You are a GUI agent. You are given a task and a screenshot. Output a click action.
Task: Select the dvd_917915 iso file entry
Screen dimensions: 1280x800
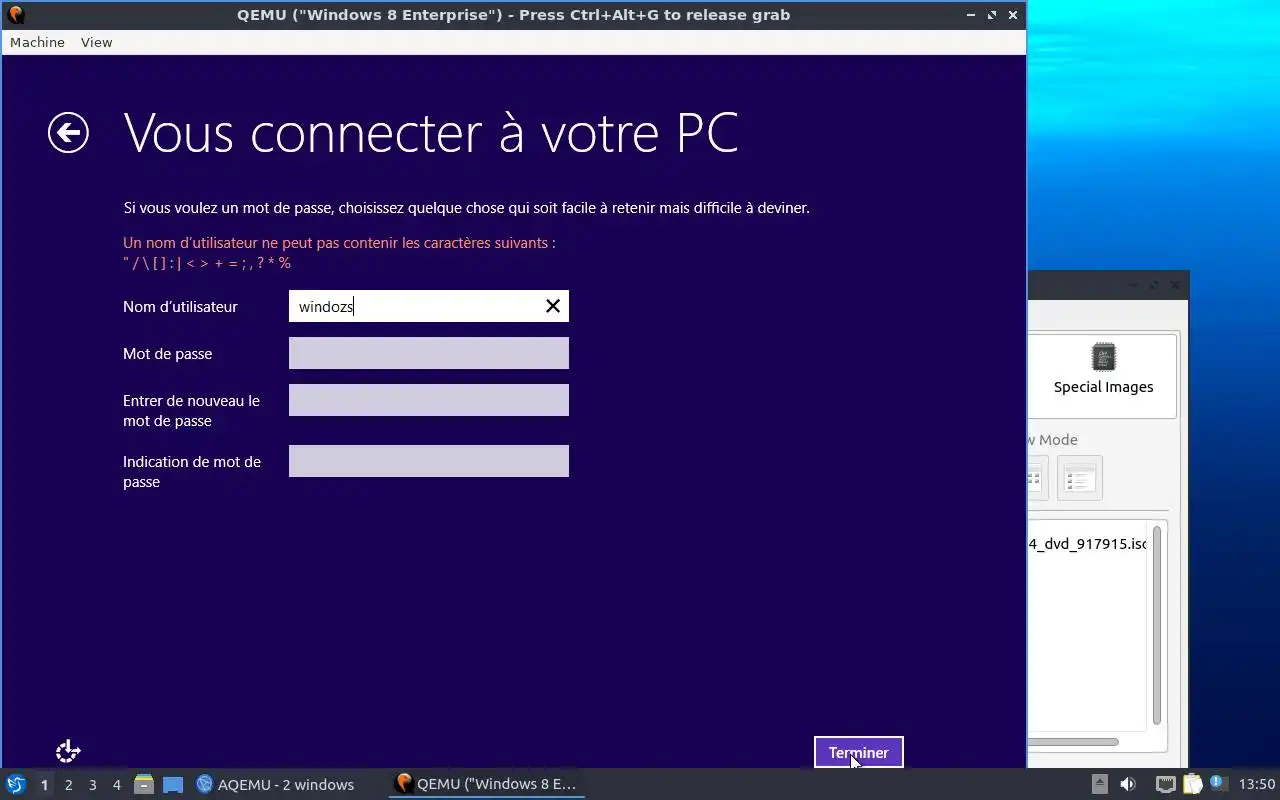pos(1087,544)
